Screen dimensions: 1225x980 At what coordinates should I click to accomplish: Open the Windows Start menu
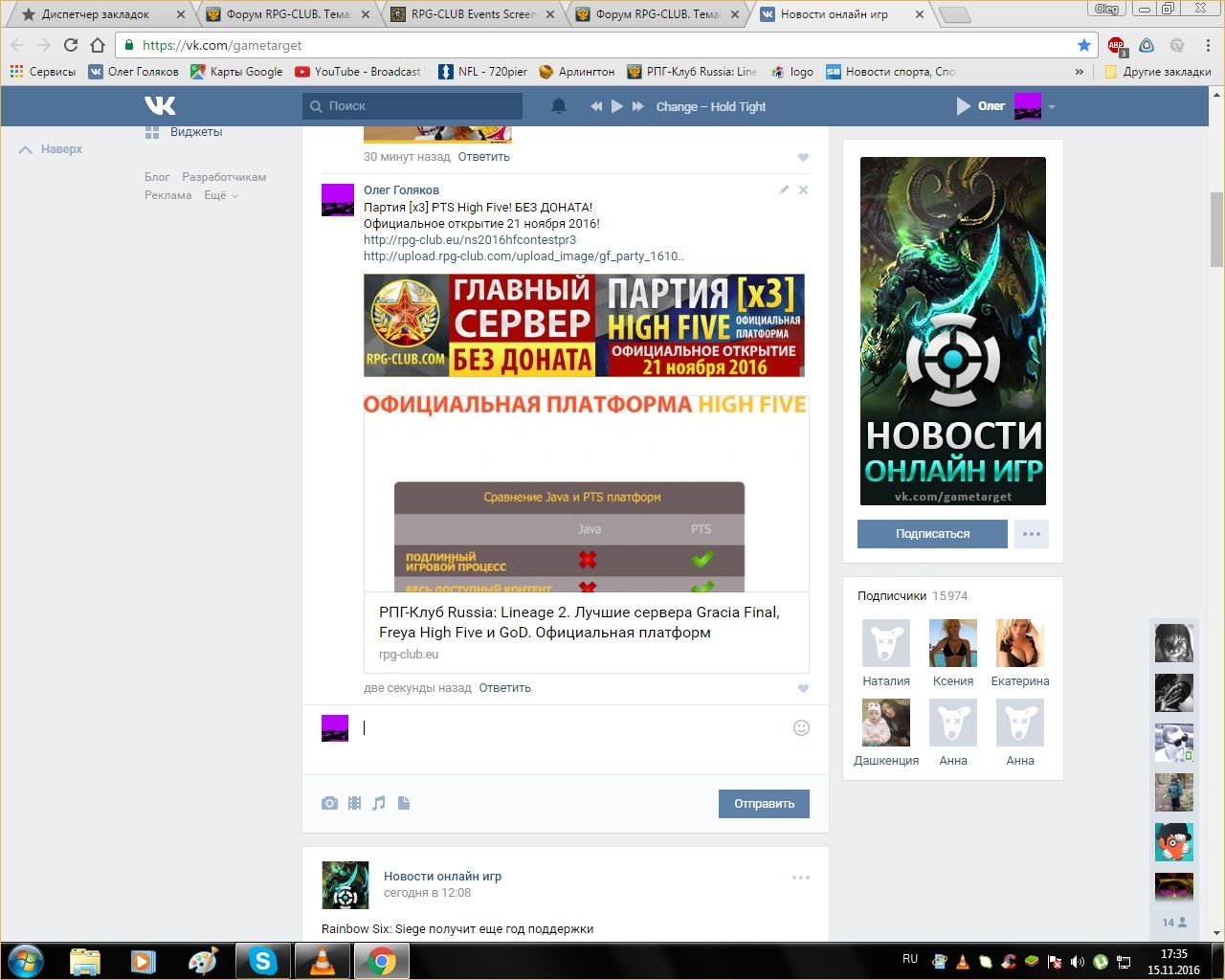coord(26,961)
